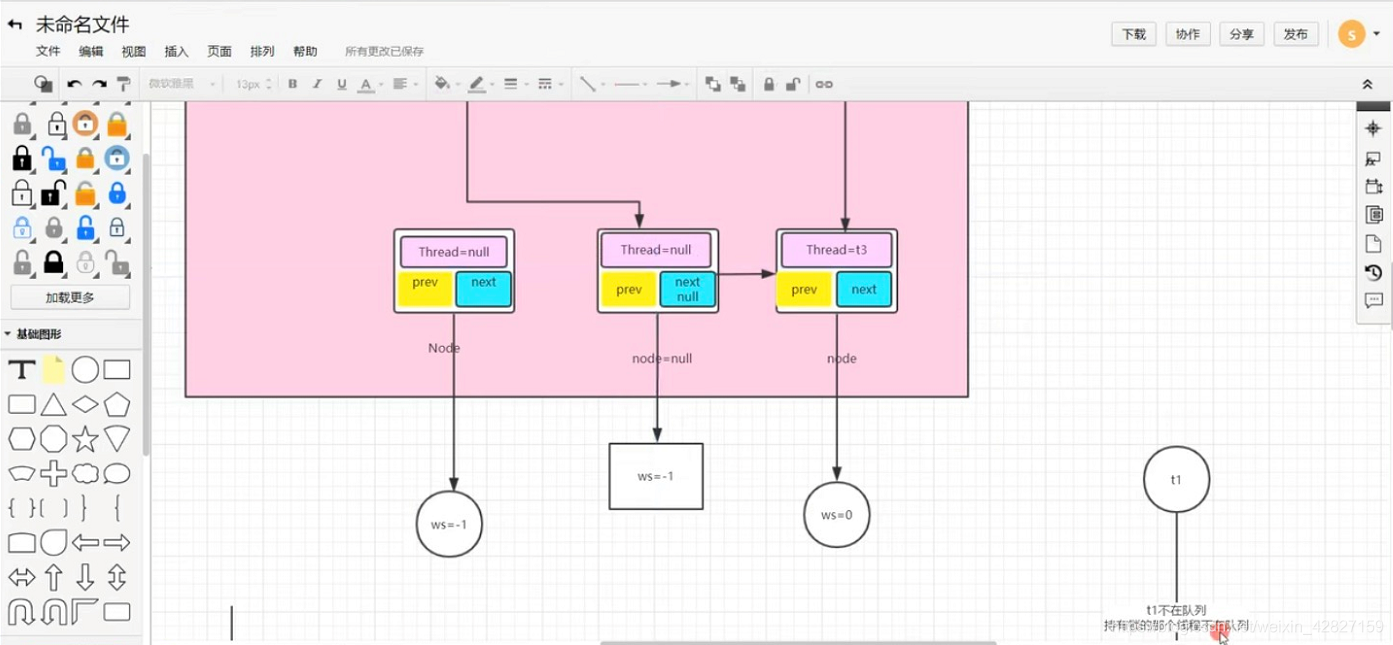Click the lock shape icon in toolbar

[769, 84]
